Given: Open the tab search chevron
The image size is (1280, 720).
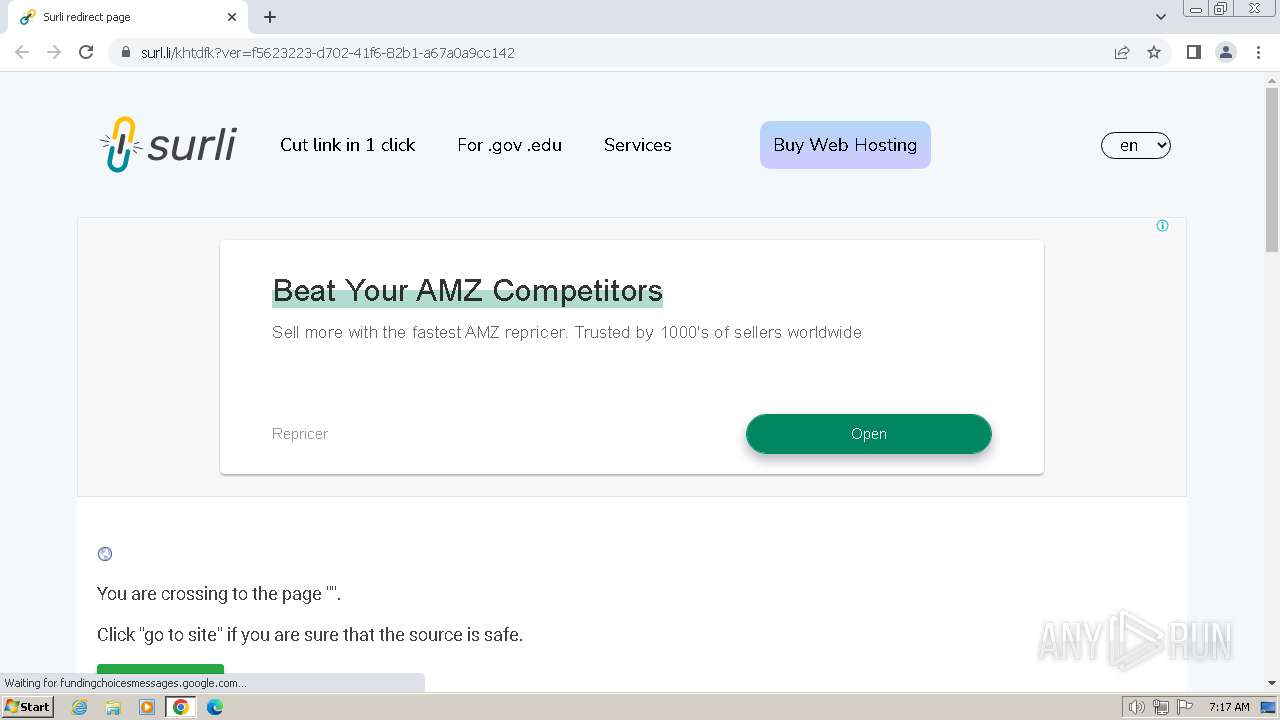Looking at the screenshot, I should point(1161,17).
